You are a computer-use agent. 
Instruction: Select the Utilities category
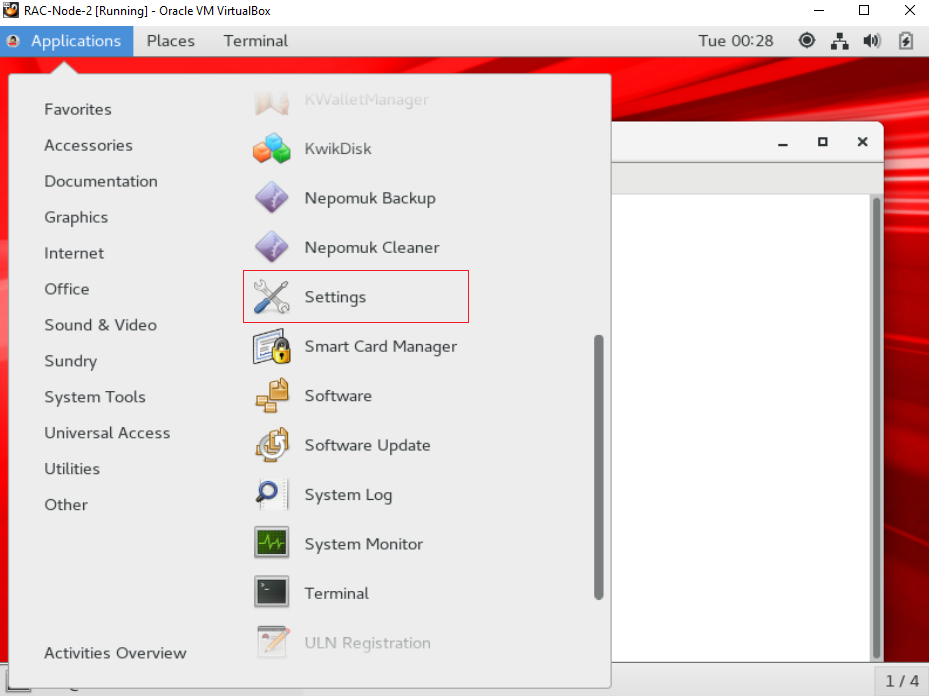point(72,469)
